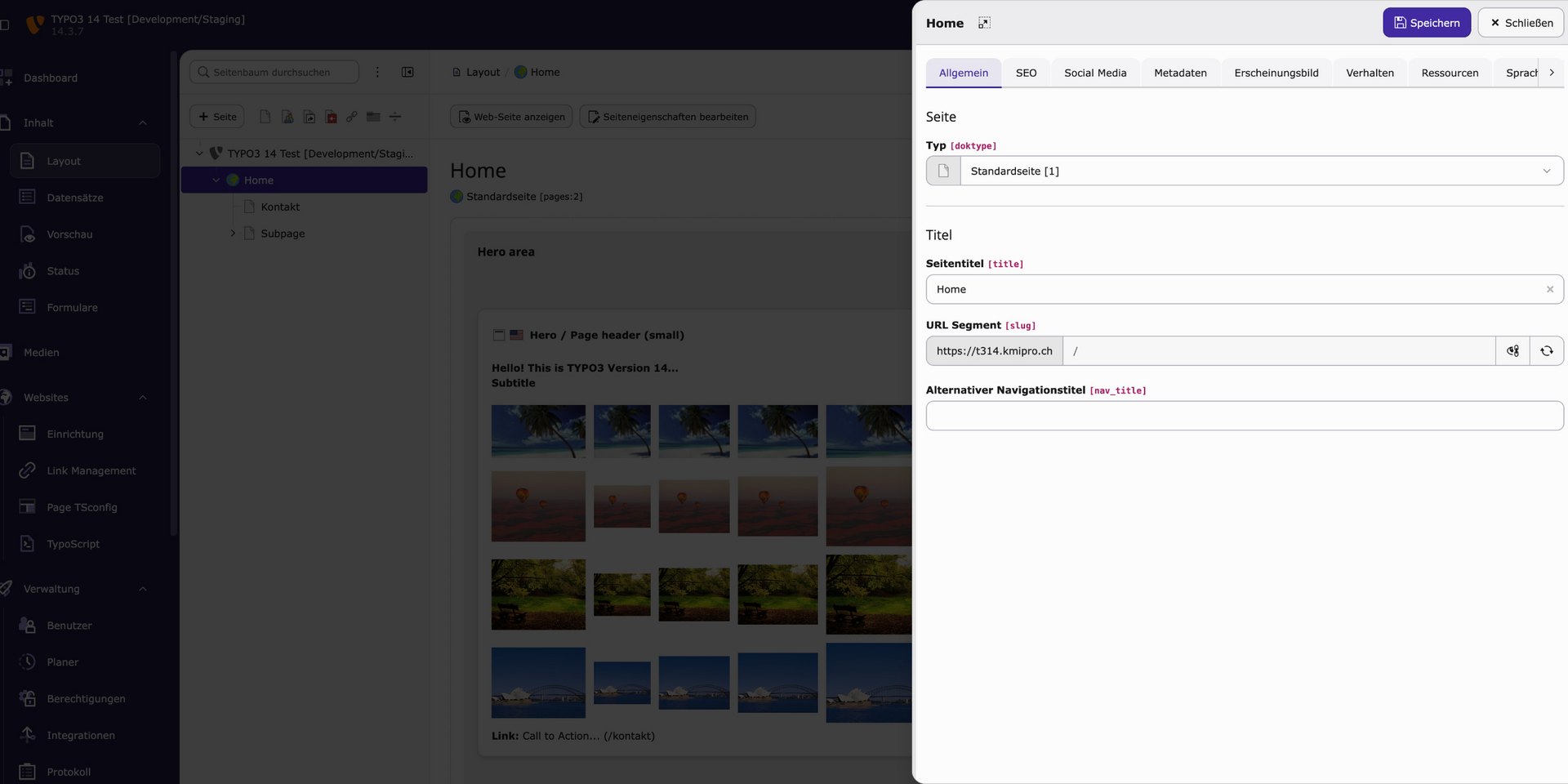Expand the Subpage tree node
This screenshot has width=1568, height=784.
click(x=233, y=234)
